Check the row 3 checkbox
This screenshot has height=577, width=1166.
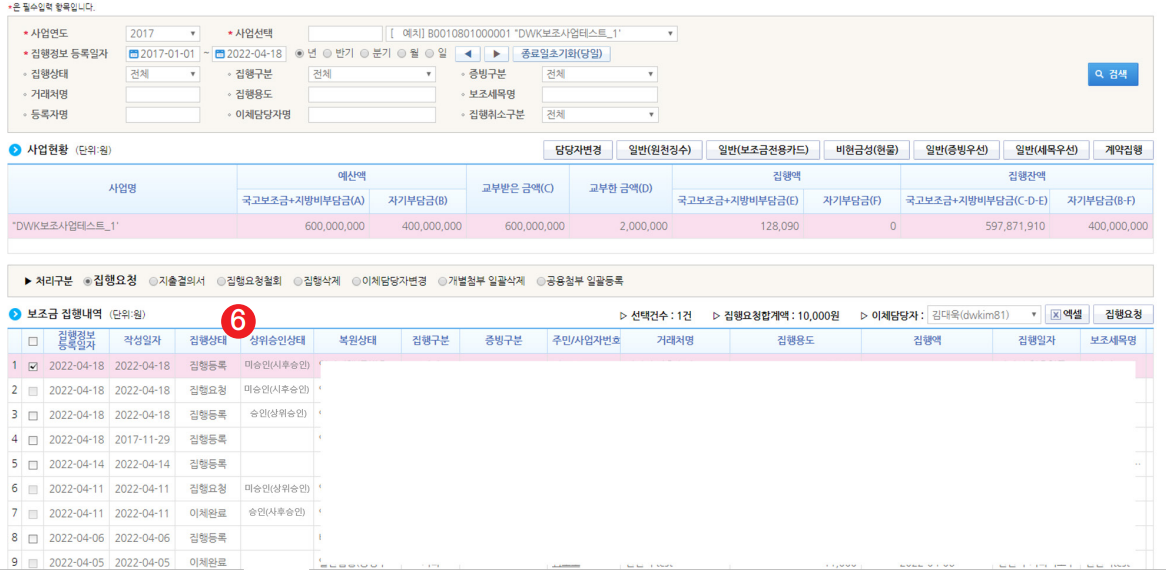(x=32, y=415)
